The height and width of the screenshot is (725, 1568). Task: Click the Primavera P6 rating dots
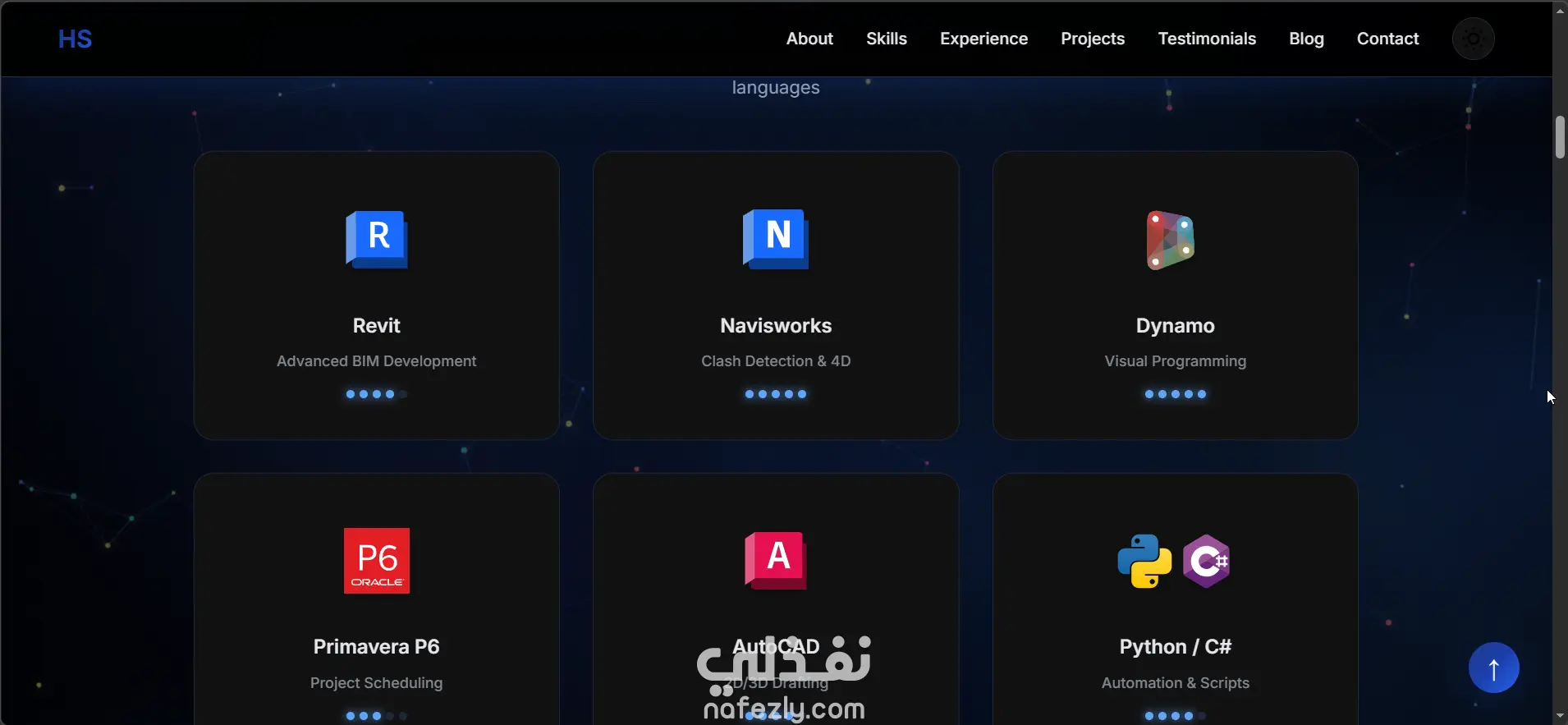coord(377,716)
